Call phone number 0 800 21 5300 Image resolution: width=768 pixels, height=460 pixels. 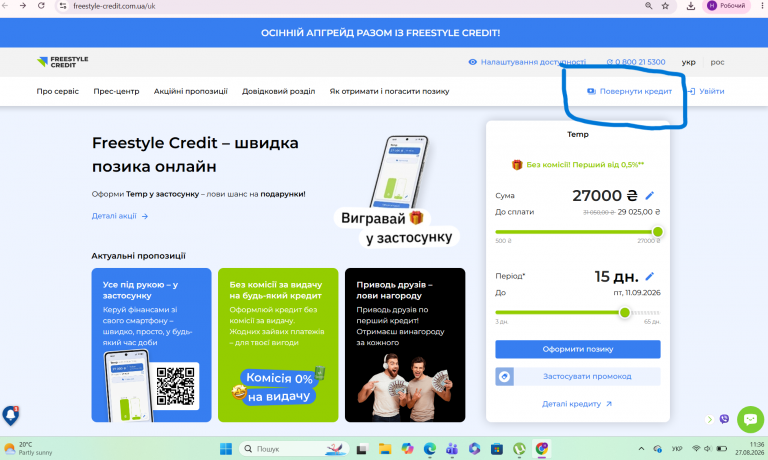(x=636, y=62)
